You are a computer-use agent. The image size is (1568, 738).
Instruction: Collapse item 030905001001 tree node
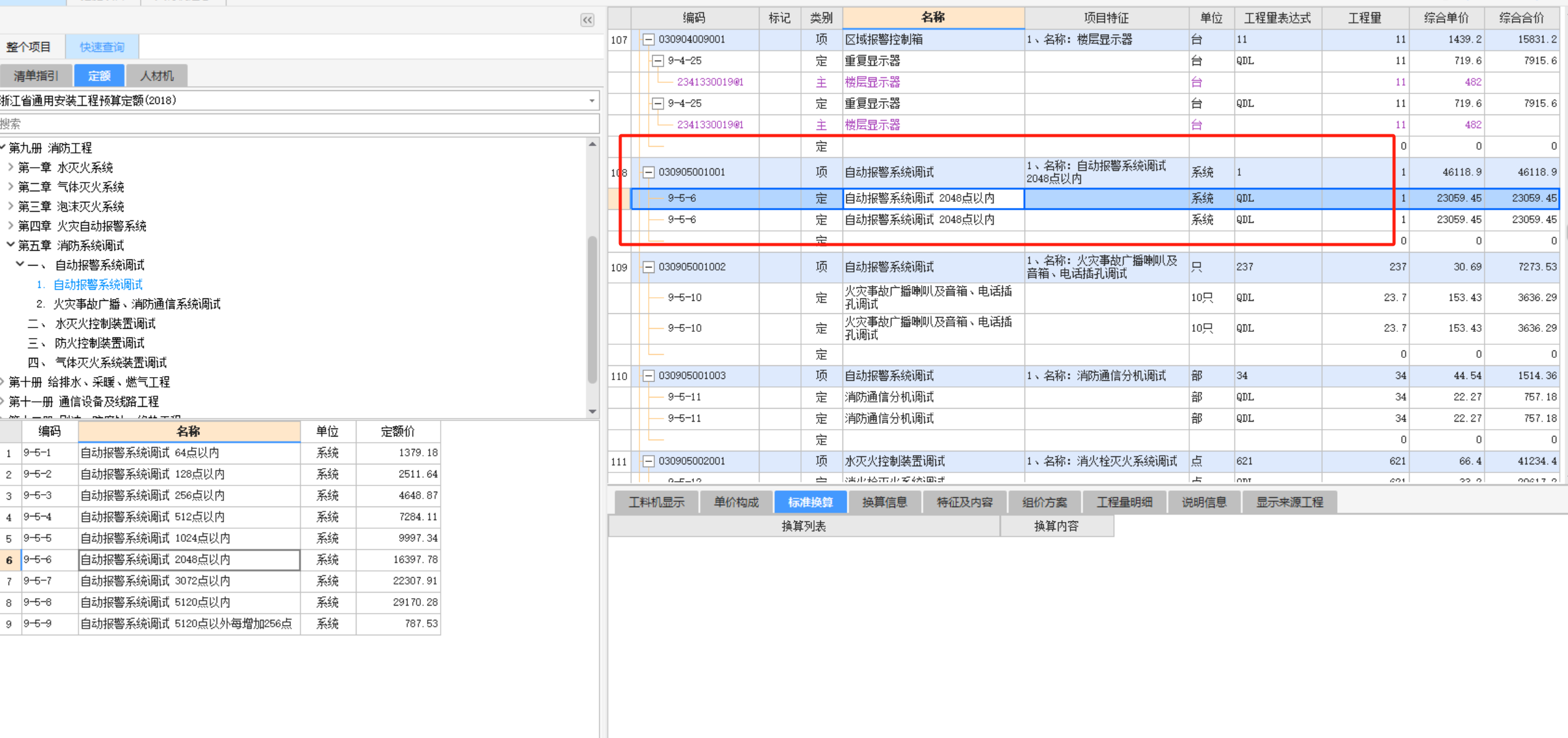point(648,172)
